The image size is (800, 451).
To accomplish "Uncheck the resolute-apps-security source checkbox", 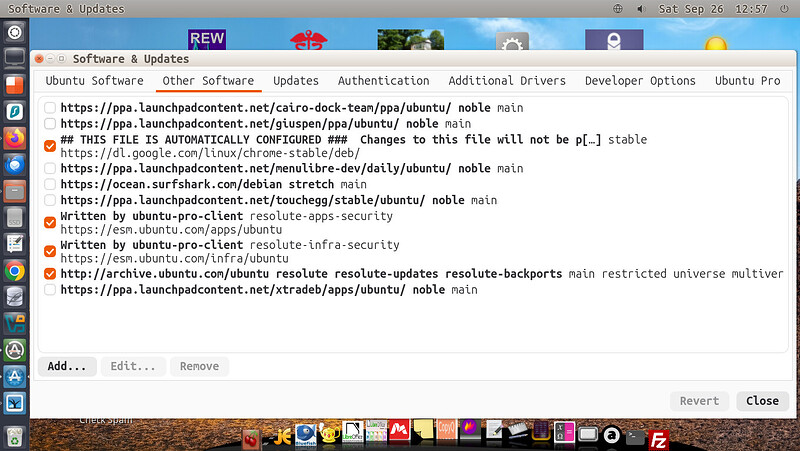I will coord(49,222).
